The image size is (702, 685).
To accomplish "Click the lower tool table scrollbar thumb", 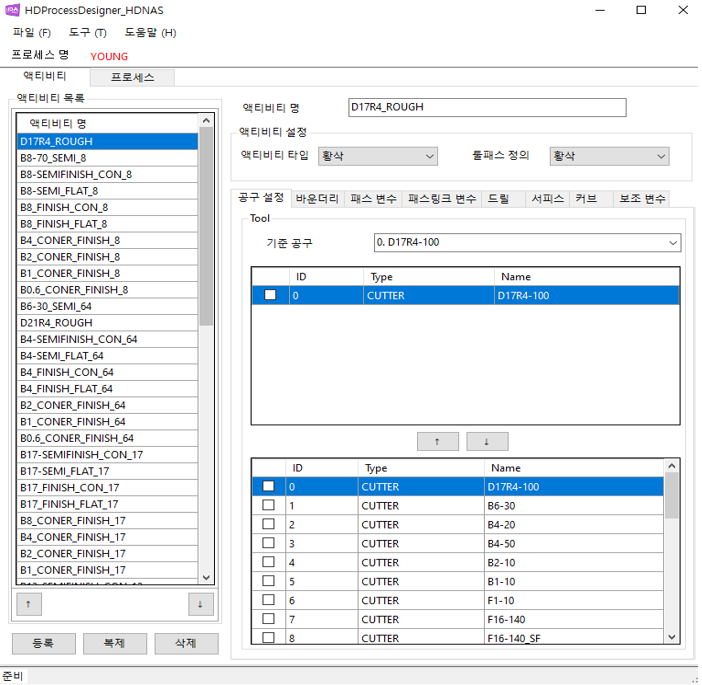I will point(671,496).
